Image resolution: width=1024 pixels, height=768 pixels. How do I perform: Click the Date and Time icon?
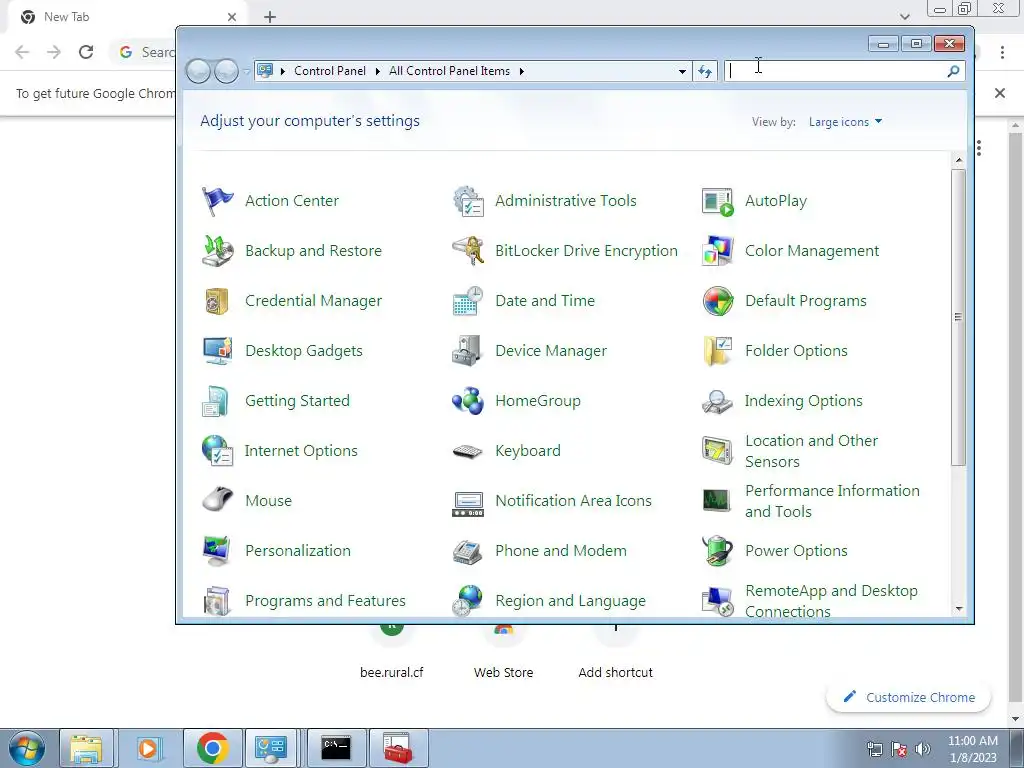468,301
